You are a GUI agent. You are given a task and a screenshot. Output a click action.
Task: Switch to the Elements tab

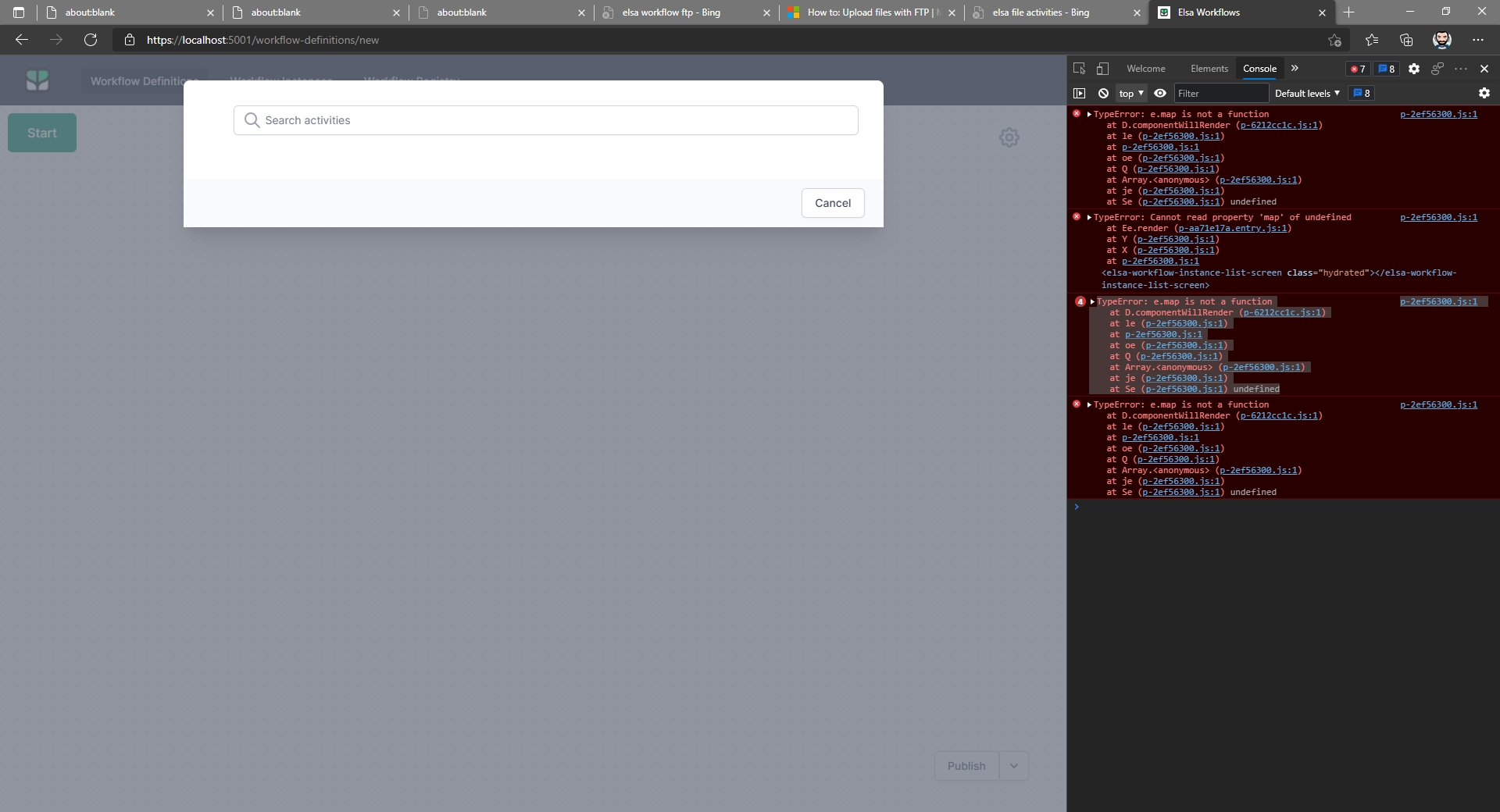pyautogui.click(x=1209, y=69)
